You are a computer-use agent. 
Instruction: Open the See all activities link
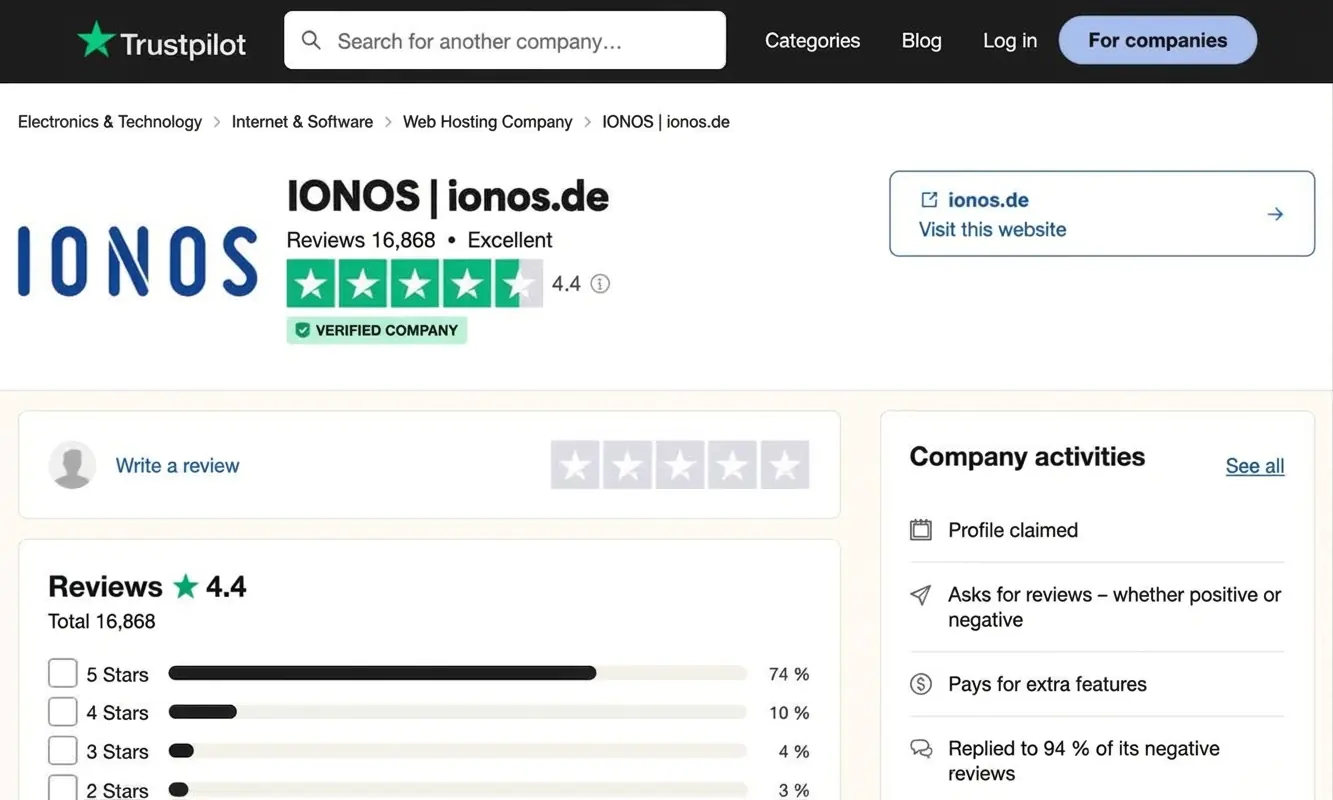(x=1255, y=466)
